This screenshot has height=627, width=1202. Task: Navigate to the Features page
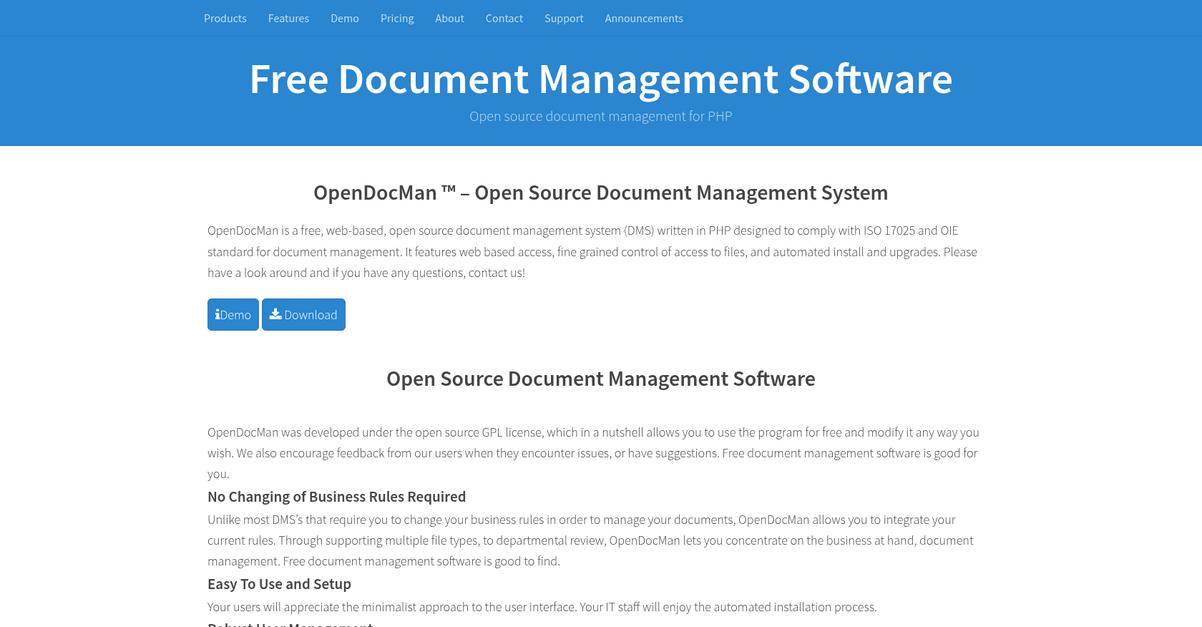coord(288,17)
